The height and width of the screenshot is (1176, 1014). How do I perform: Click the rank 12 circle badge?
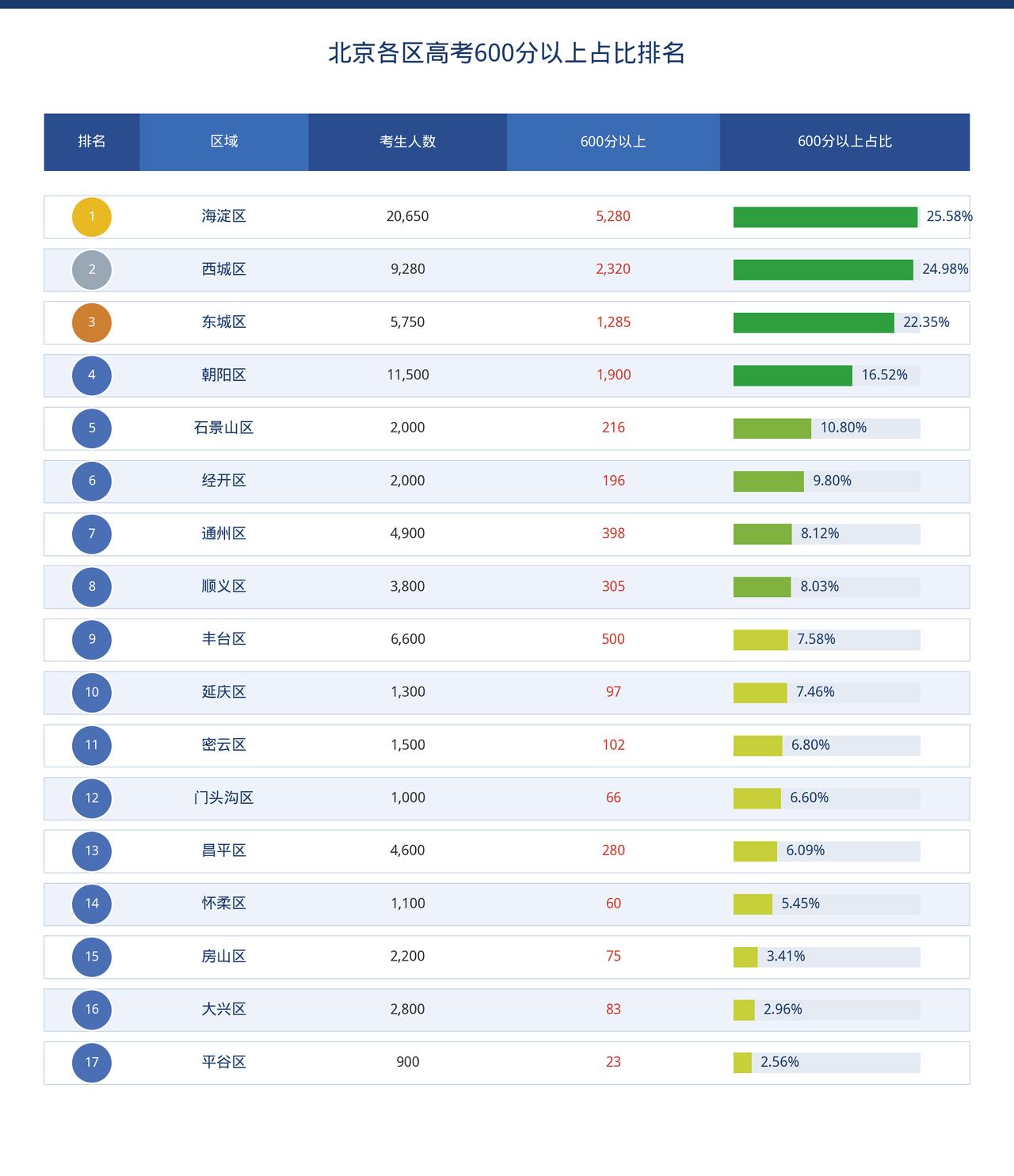point(92,798)
